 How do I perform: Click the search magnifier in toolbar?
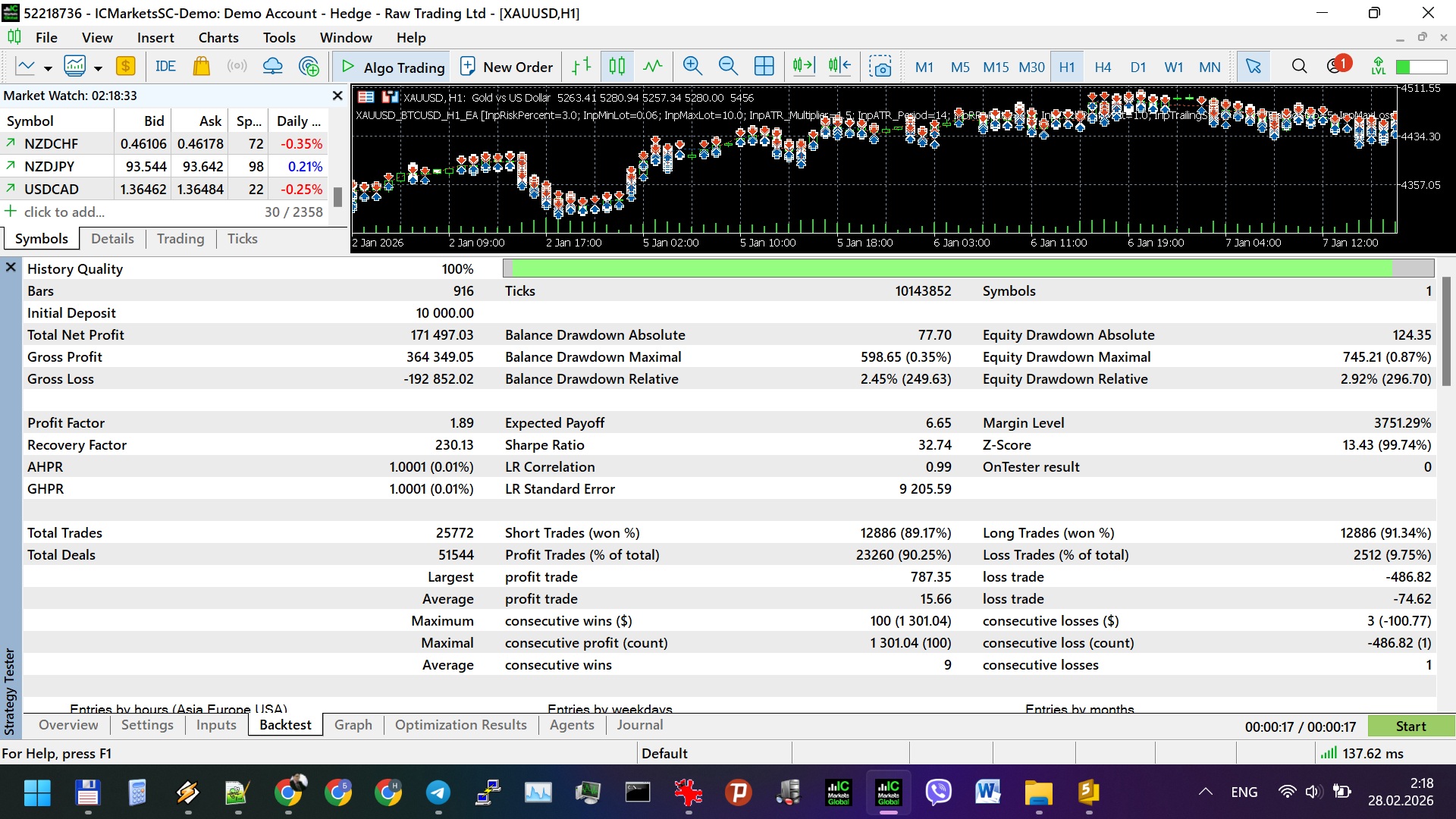tap(1299, 67)
